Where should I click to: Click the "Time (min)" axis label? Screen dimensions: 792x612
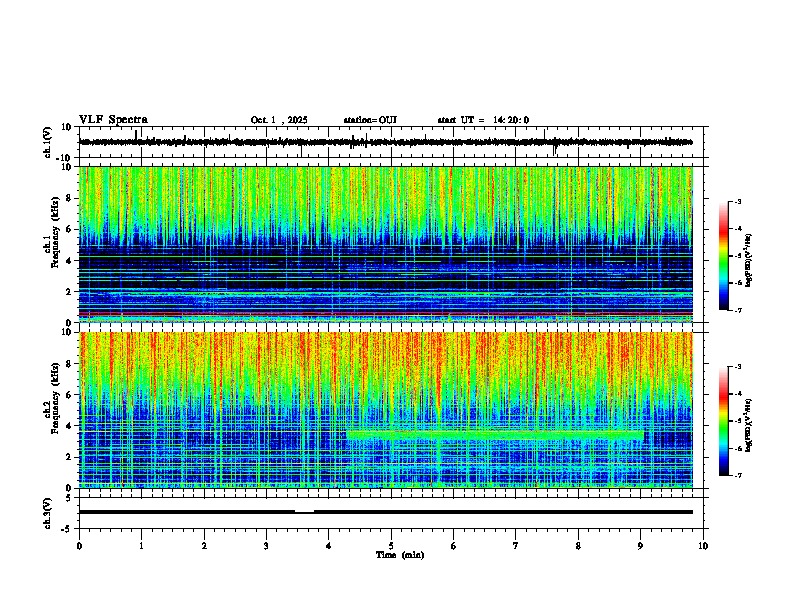(x=400, y=555)
